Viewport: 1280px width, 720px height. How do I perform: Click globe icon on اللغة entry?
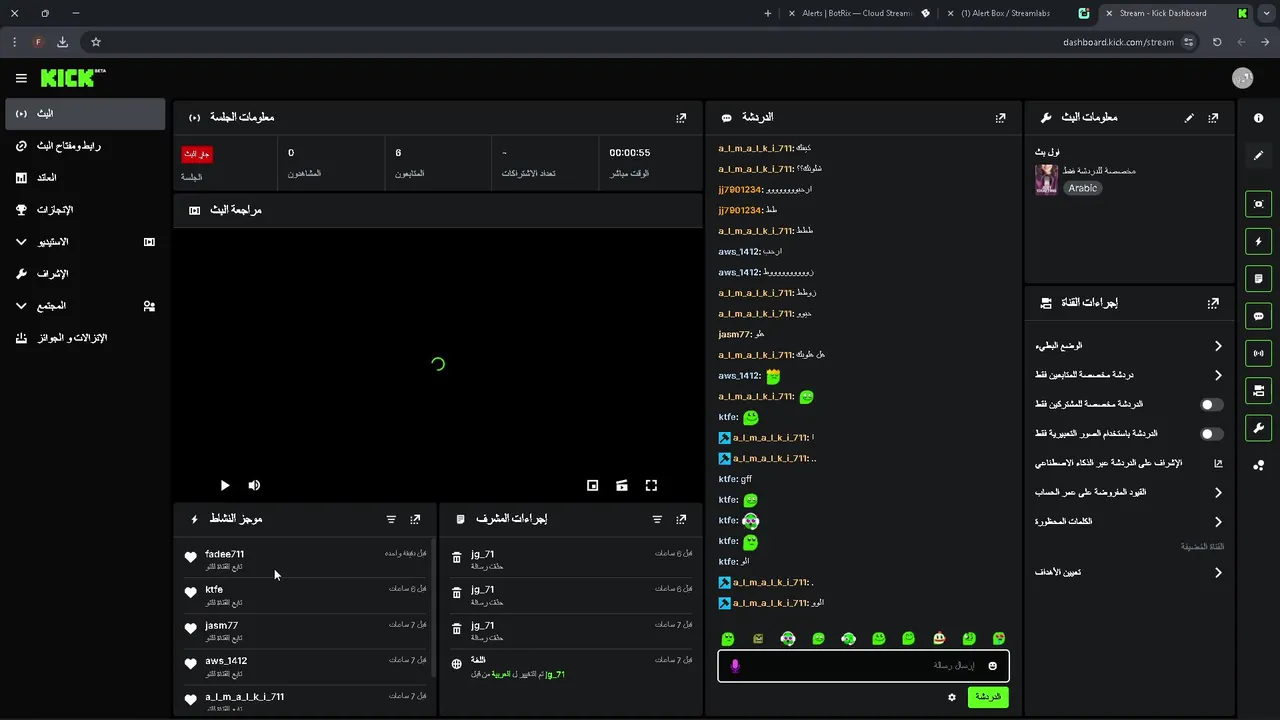(x=457, y=664)
